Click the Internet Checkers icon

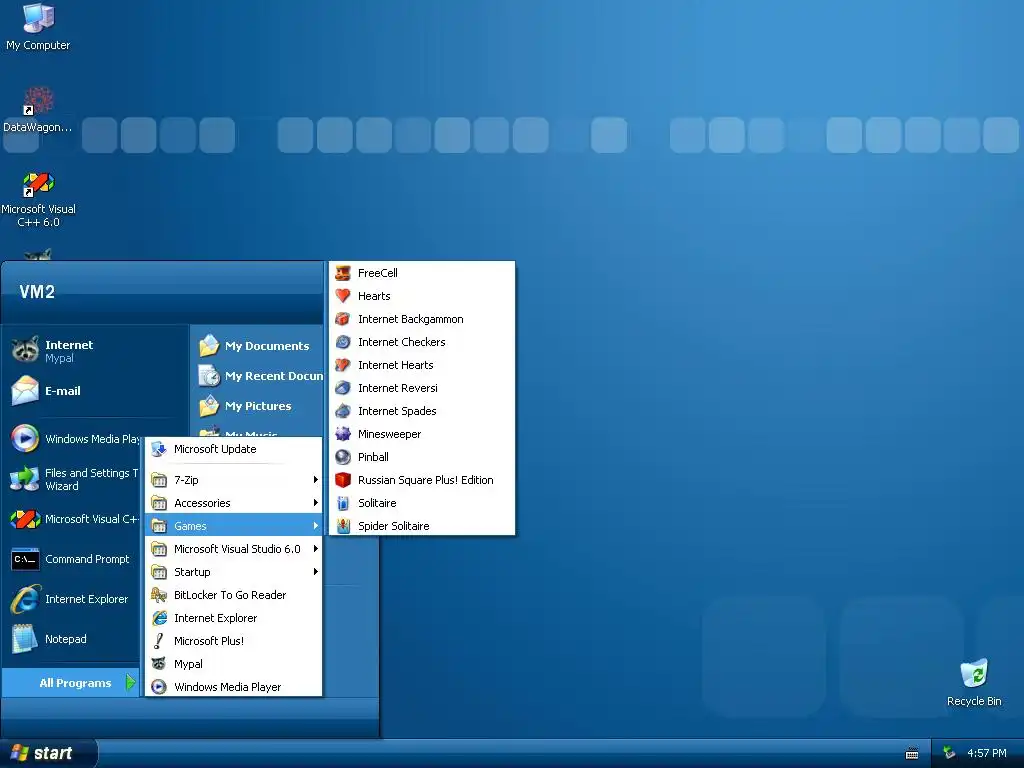tap(343, 342)
